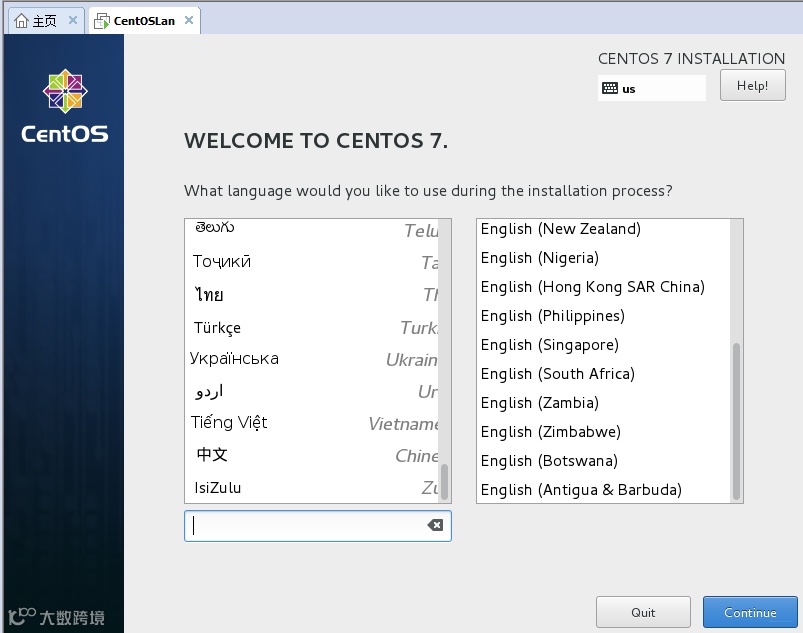Close the 主页 tab

pyautogui.click(x=73, y=20)
